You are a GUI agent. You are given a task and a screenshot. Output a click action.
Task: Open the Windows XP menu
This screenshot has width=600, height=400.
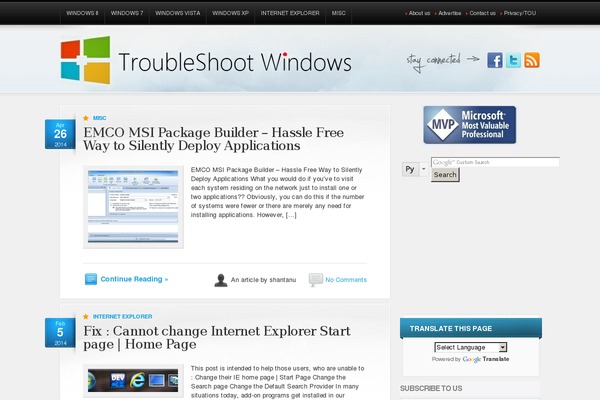point(230,13)
